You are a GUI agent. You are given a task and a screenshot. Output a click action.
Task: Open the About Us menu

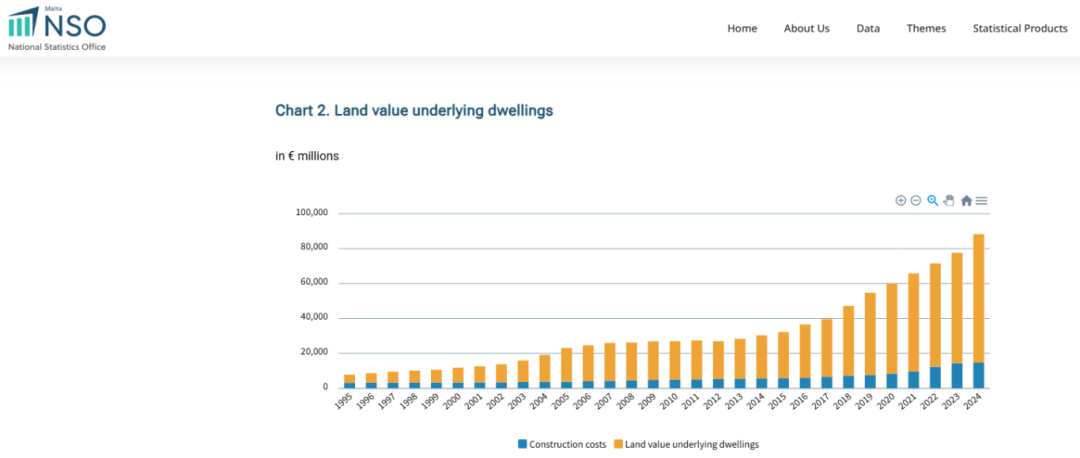[806, 28]
